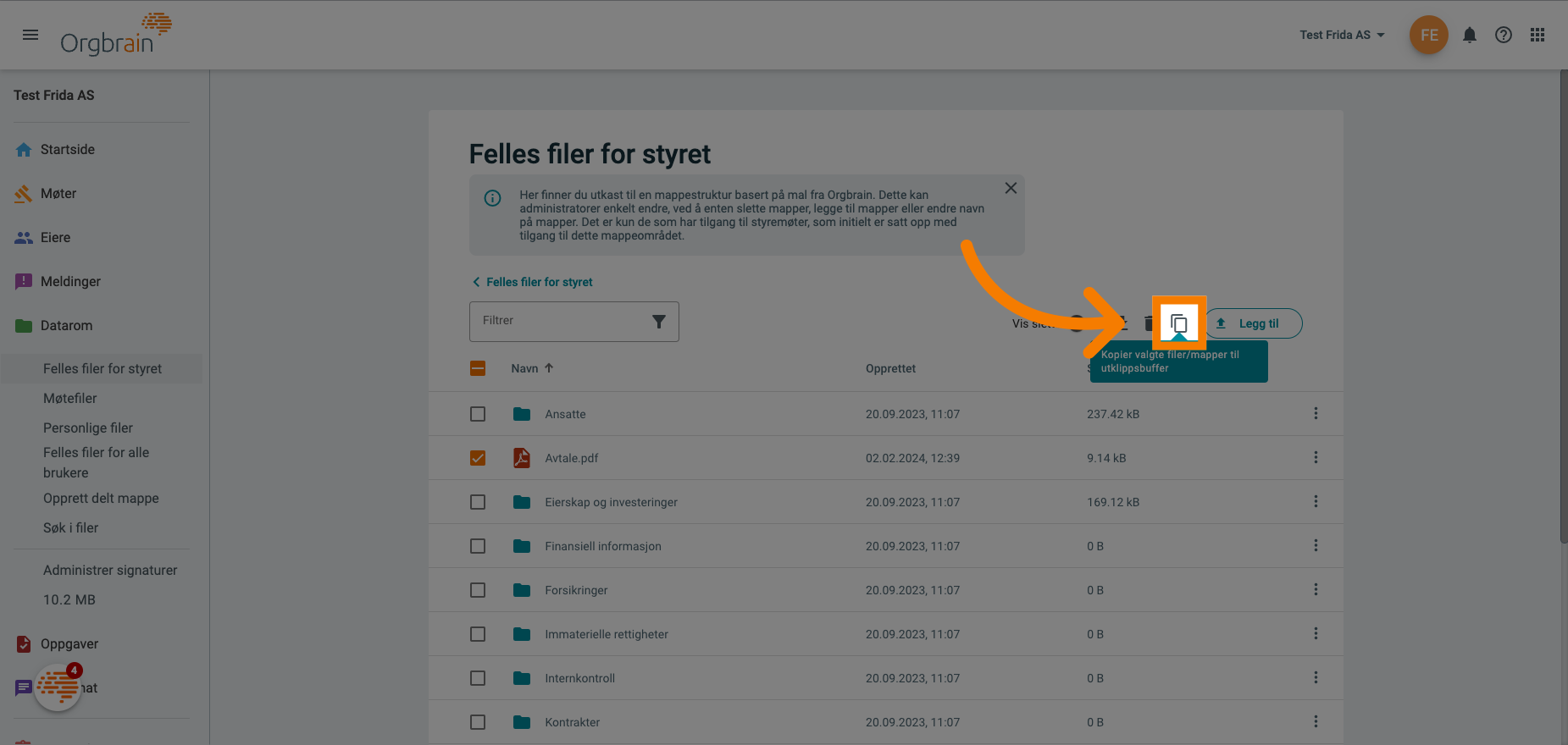1568x745 pixels.
Task: Open more options for Ansatte row
Action: (1316, 413)
